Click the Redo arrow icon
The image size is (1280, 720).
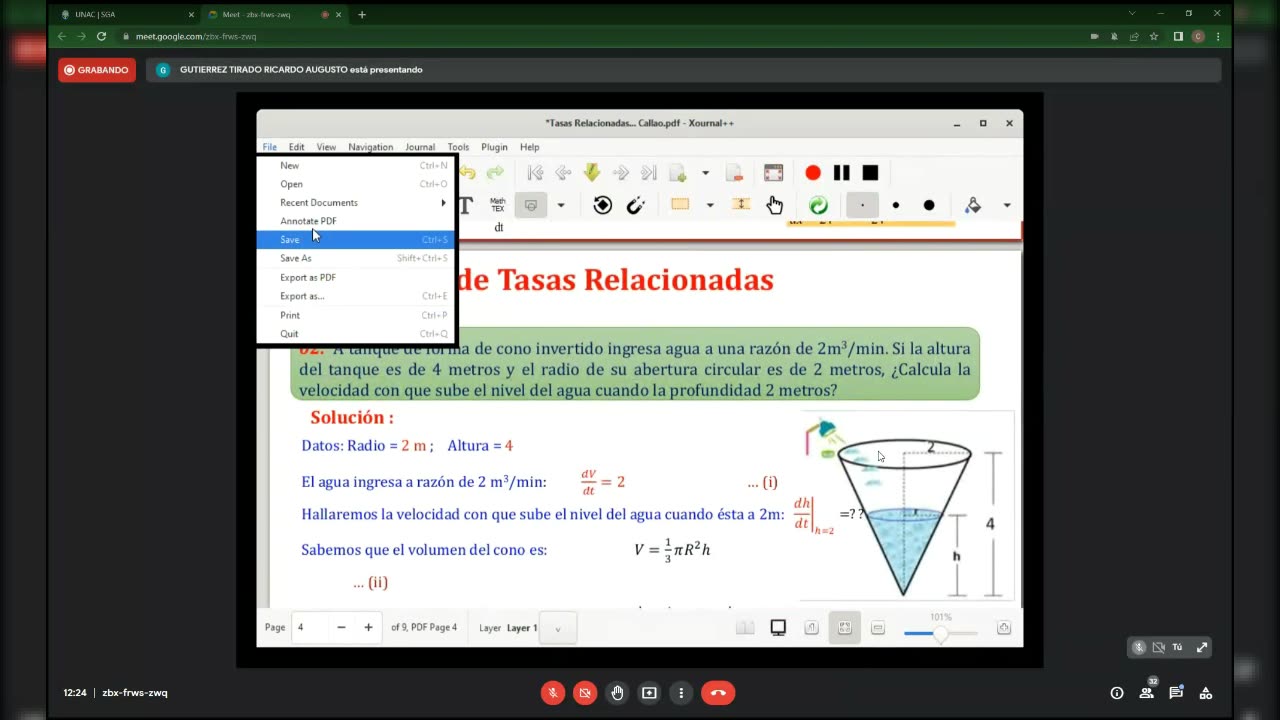(x=495, y=173)
